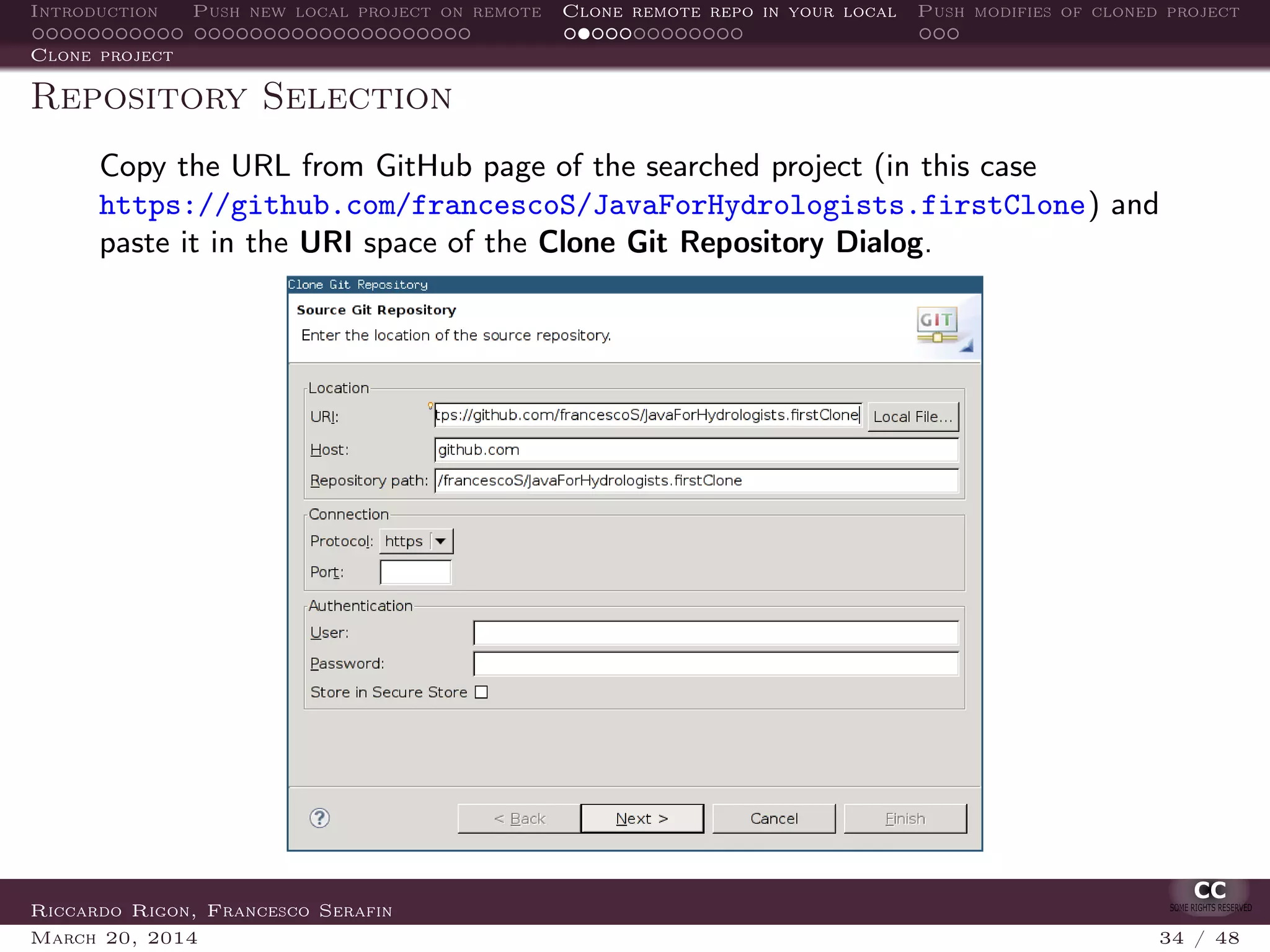Click the Clone Git Repository title bar
The height and width of the screenshot is (952, 1270).
coord(634,284)
